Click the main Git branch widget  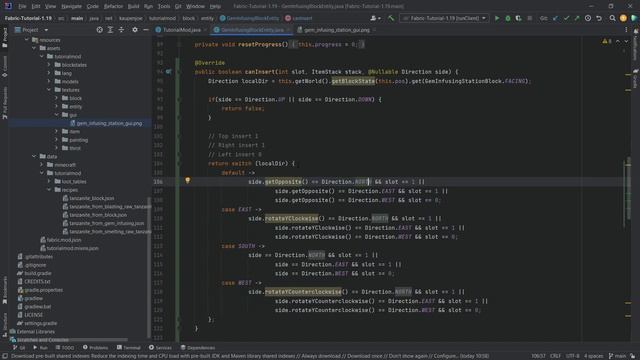(x=617, y=356)
